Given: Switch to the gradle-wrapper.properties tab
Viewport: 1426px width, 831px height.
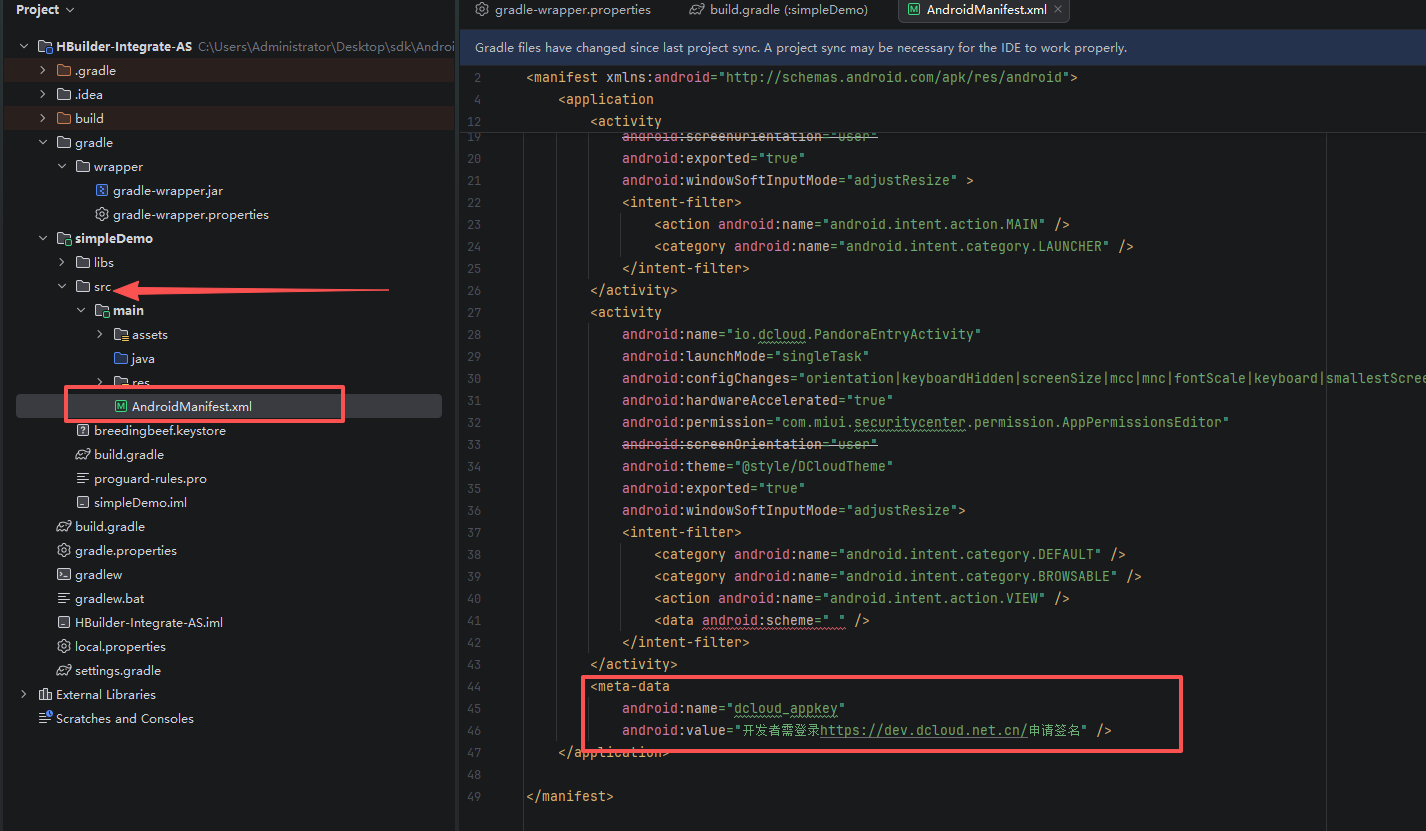Looking at the screenshot, I should pos(563,10).
